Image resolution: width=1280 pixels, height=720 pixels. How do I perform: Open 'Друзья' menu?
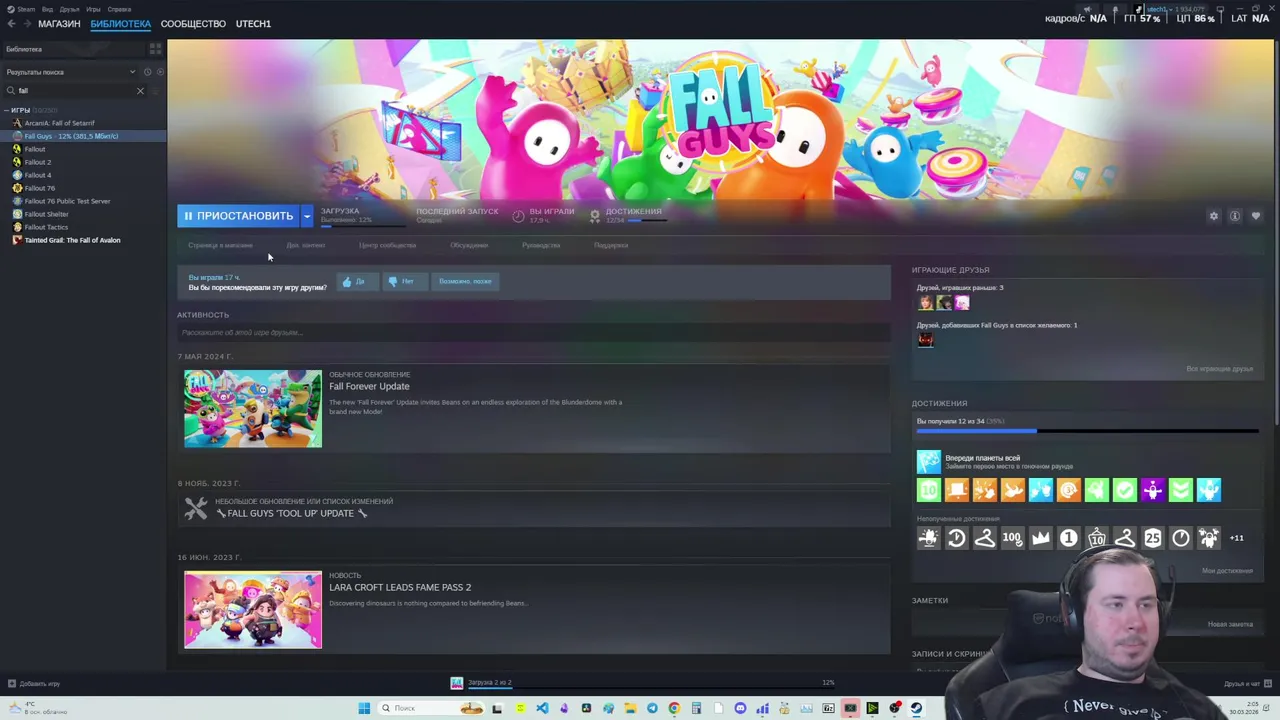pyautogui.click(x=69, y=9)
